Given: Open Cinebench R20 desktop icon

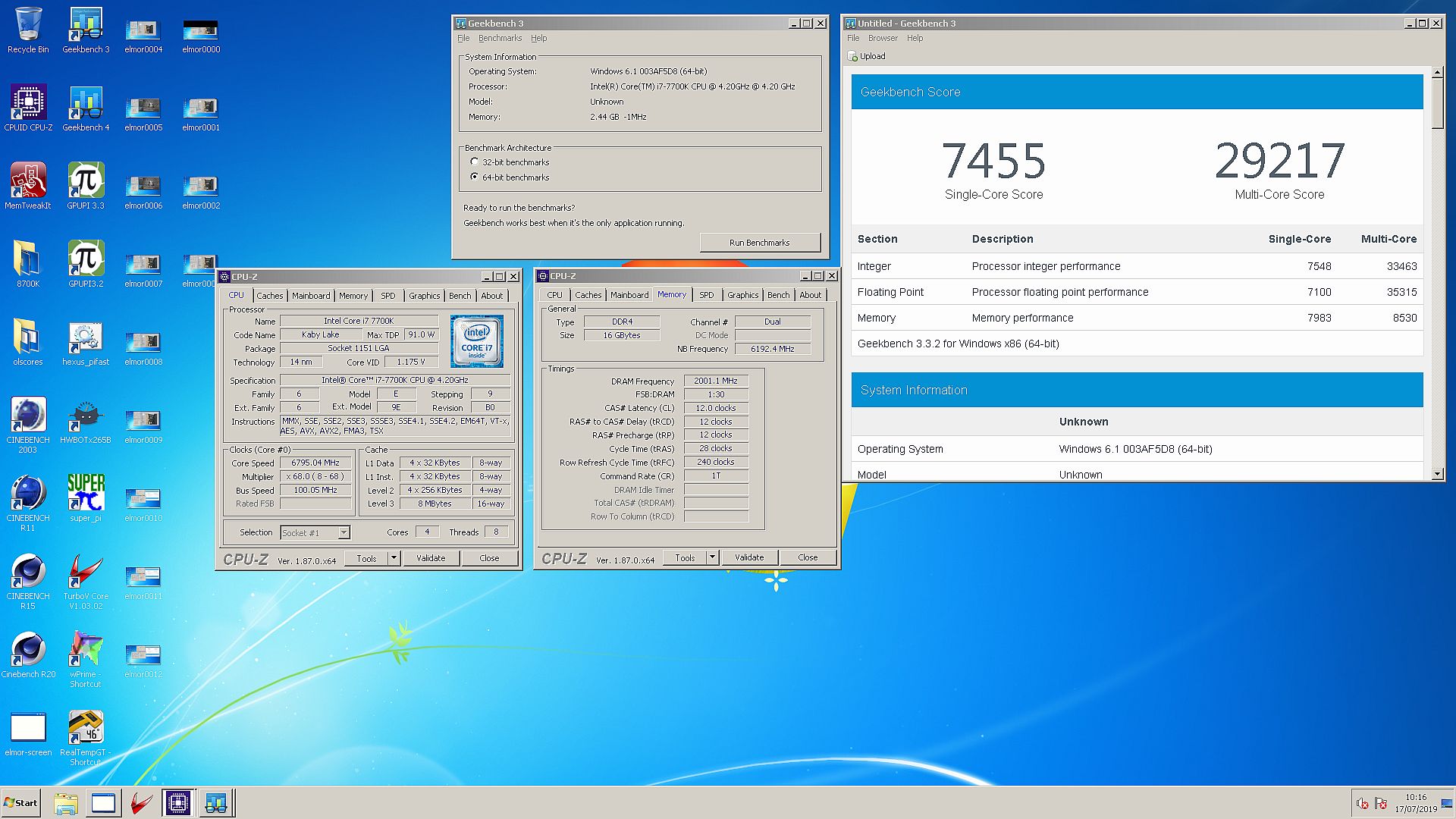Looking at the screenshot, I should (x=28, y=654).
